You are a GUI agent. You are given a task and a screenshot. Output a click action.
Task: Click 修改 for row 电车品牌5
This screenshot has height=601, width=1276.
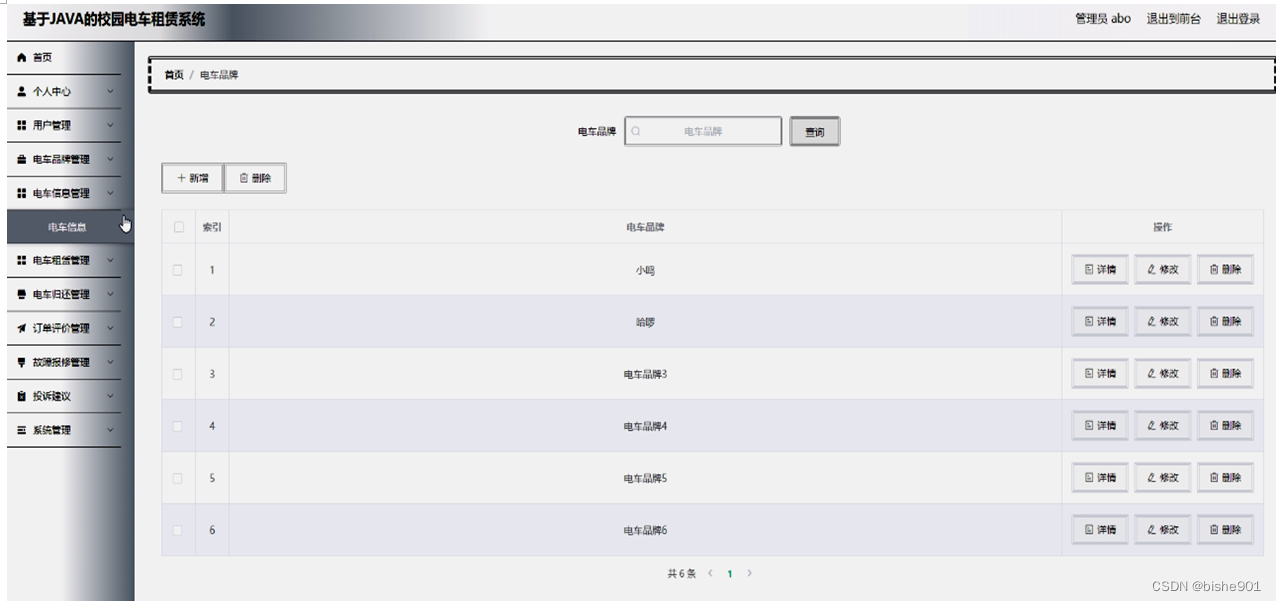(x=1163, y=477)
